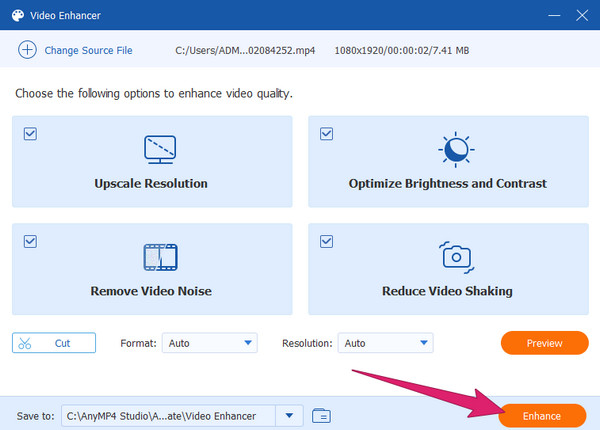
Task: Select the Reduce Video Shaking label
Action: (x=447, y=291)
